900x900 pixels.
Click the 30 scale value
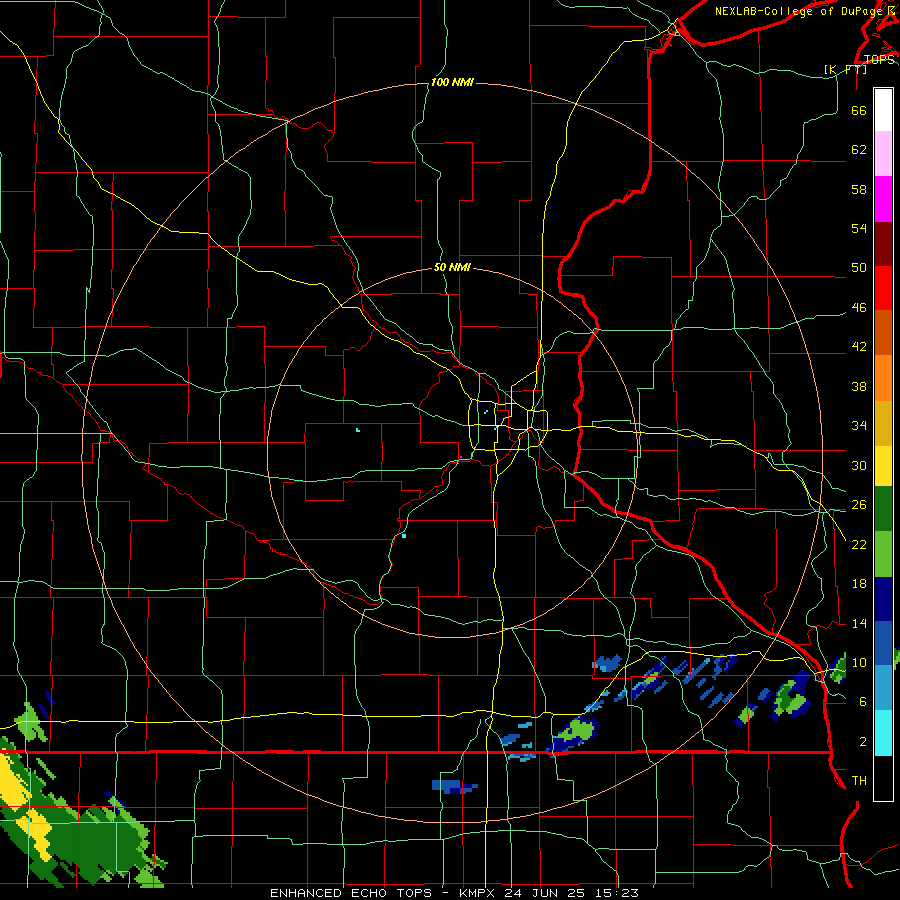(x=859, y=465)
